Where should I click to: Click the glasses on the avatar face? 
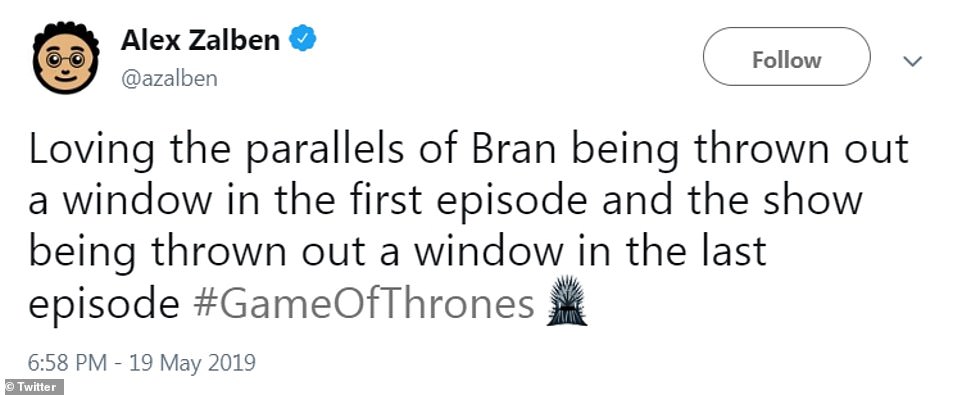click(x=66, y=59)
